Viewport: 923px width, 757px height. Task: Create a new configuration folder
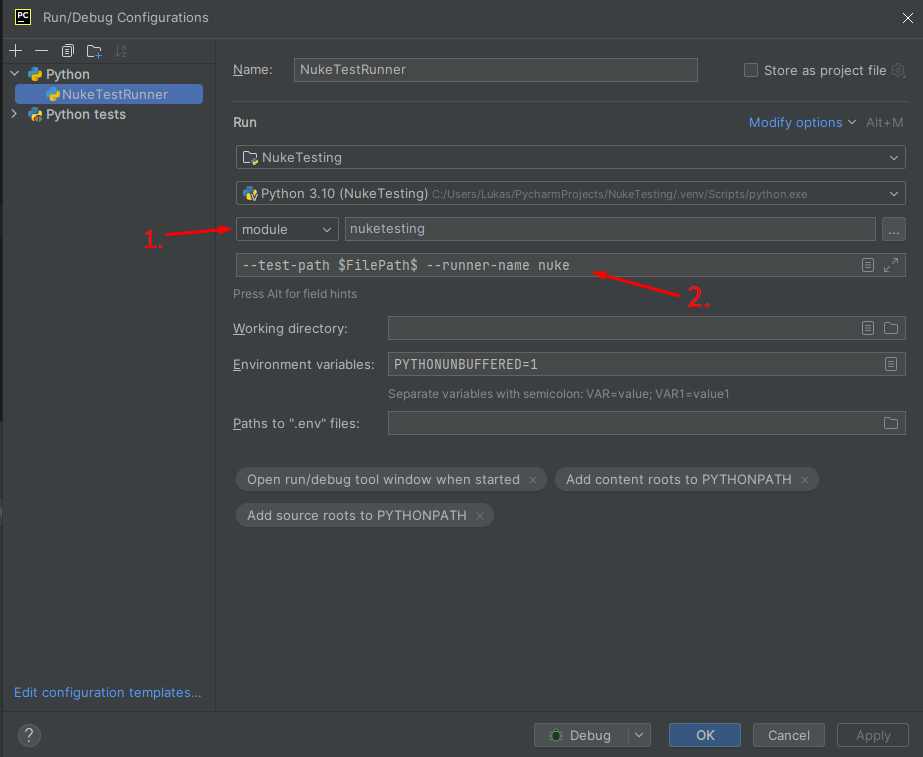point(93,50)
